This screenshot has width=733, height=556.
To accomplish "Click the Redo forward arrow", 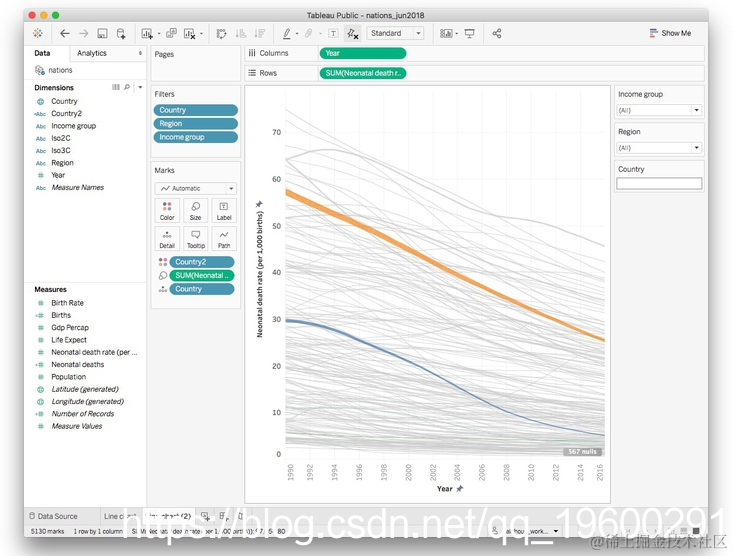I will pyautogui.click(x=84, y=33).
